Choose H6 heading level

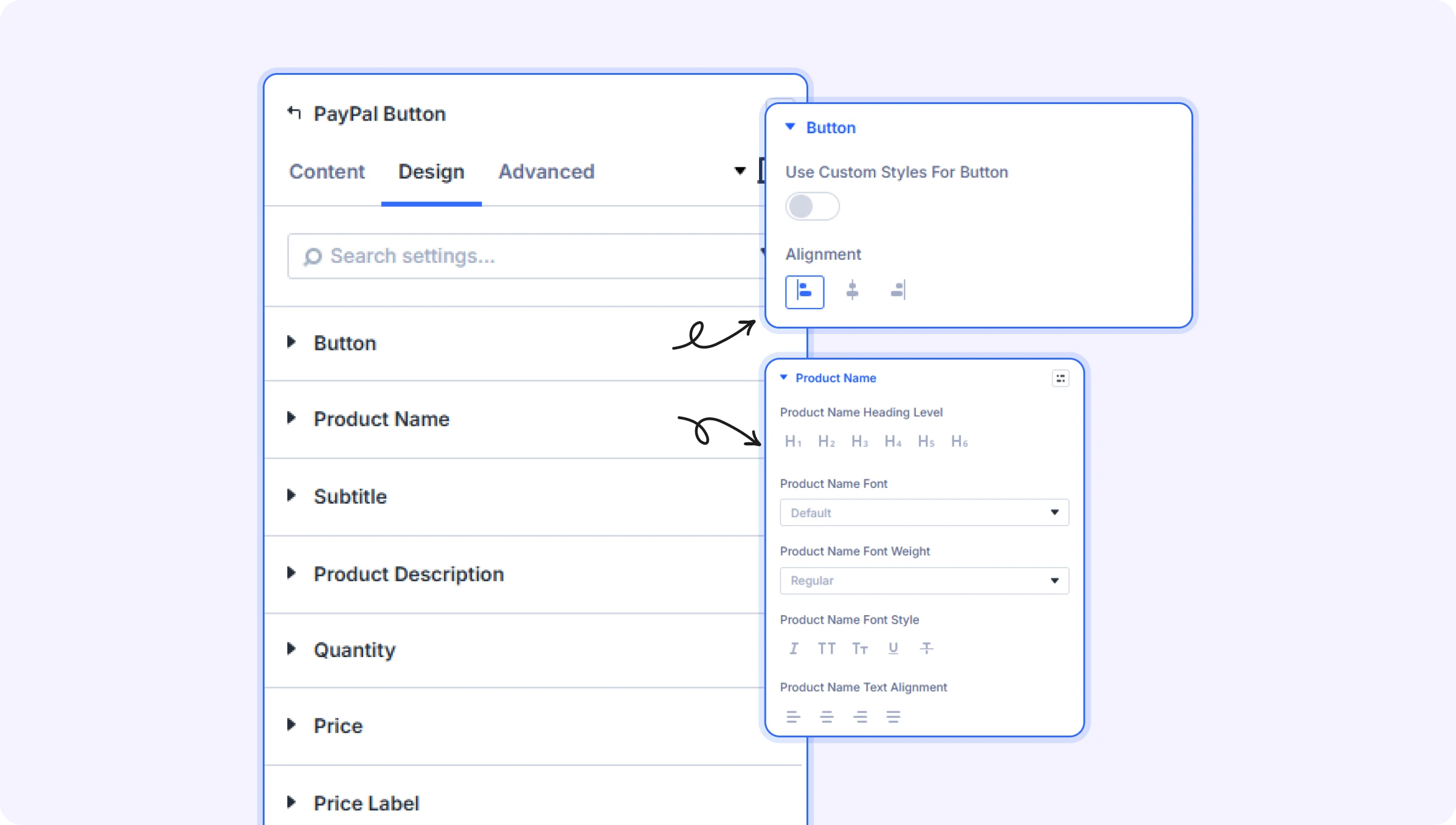[960, 442]
